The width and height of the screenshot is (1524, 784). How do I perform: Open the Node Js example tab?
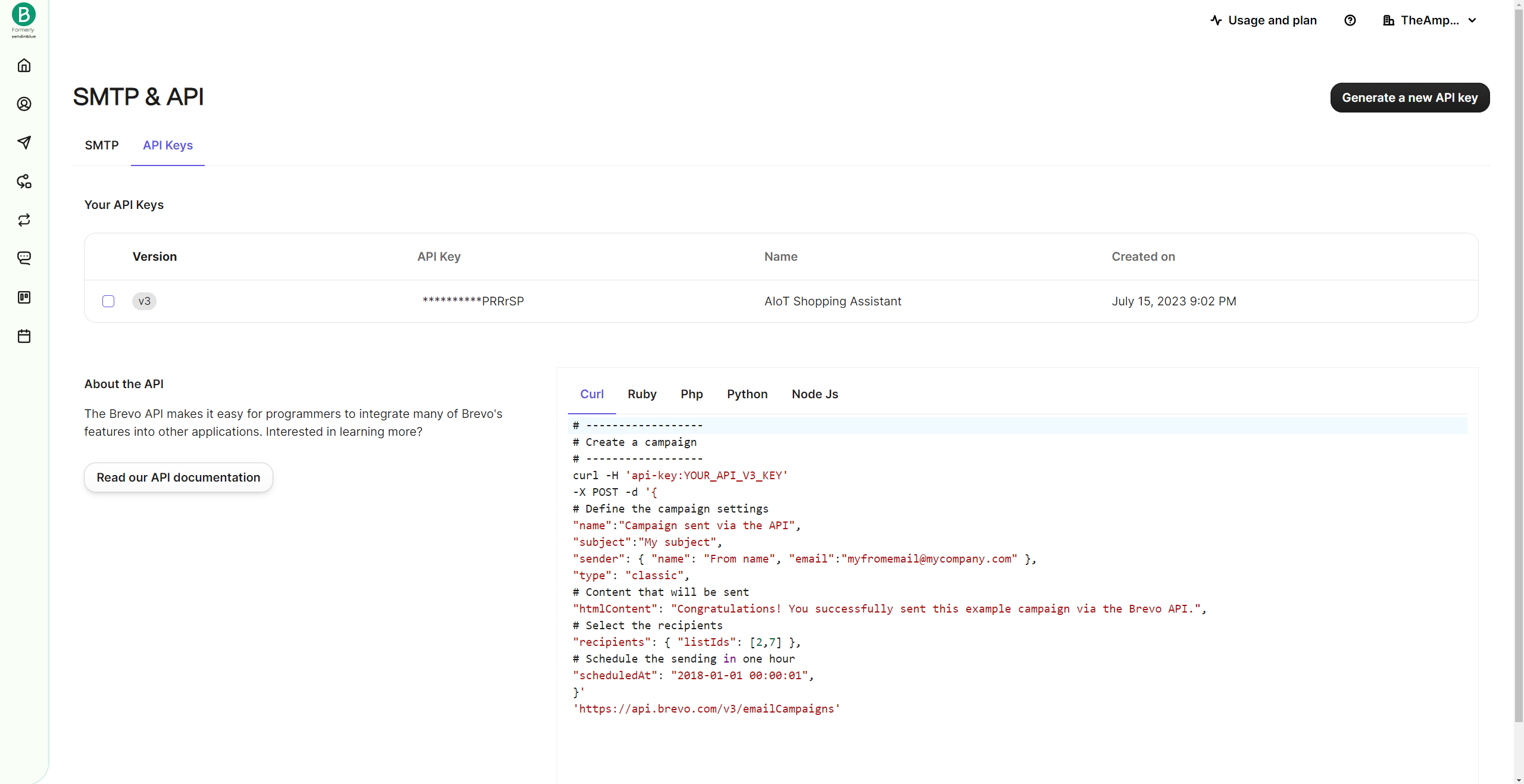pyautogui.click(x=814, y=394)
